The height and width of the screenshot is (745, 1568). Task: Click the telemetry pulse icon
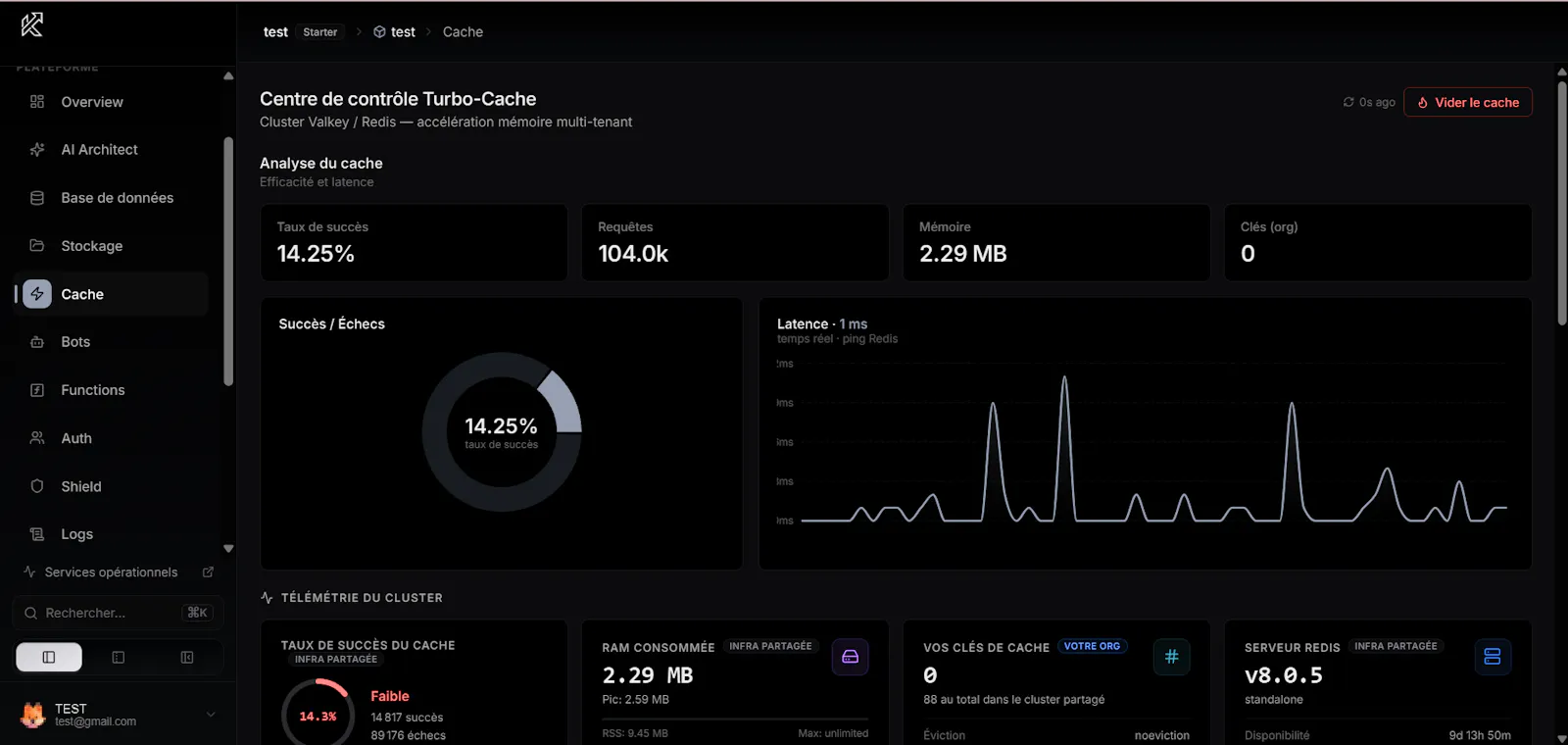[x=267, y=598]
